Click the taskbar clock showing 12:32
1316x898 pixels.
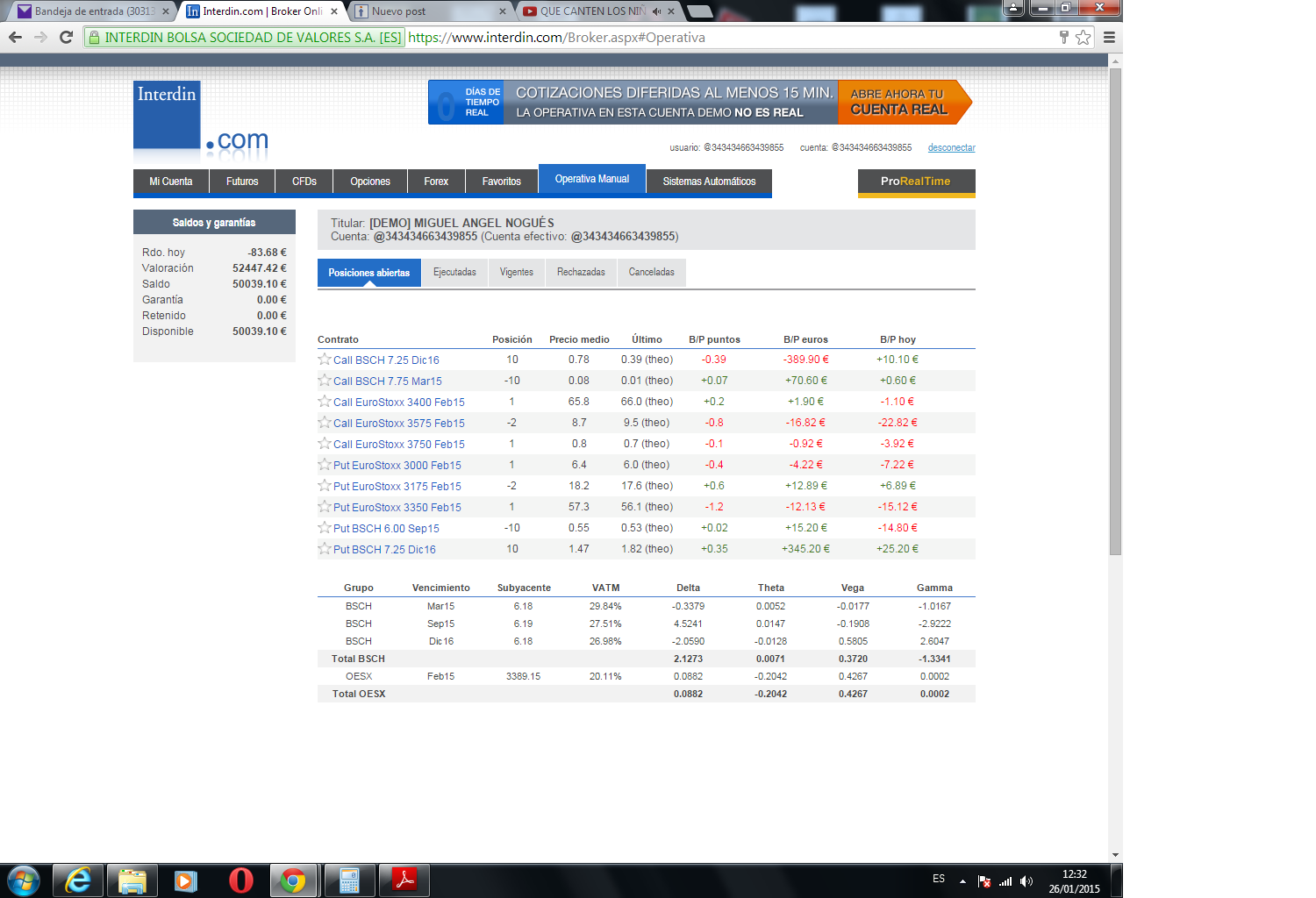click(x=1075, y=881)
